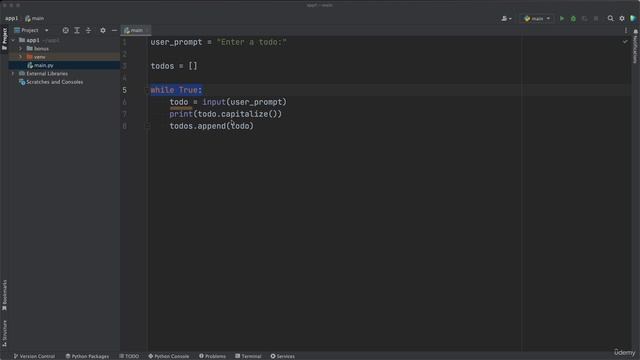Open Problems tool window
The image size is (640, 360).
pos(212,356)
